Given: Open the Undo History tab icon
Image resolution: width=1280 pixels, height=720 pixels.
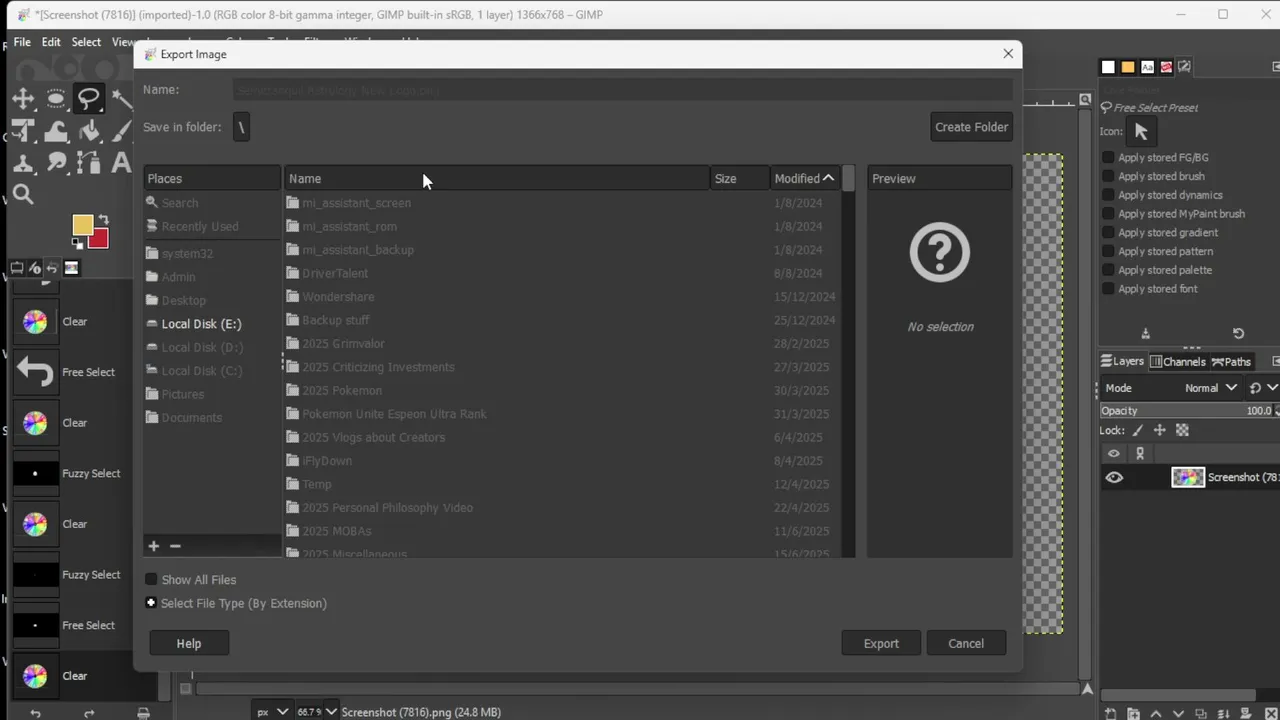Looking at the screenshot, I should [52, 268].
